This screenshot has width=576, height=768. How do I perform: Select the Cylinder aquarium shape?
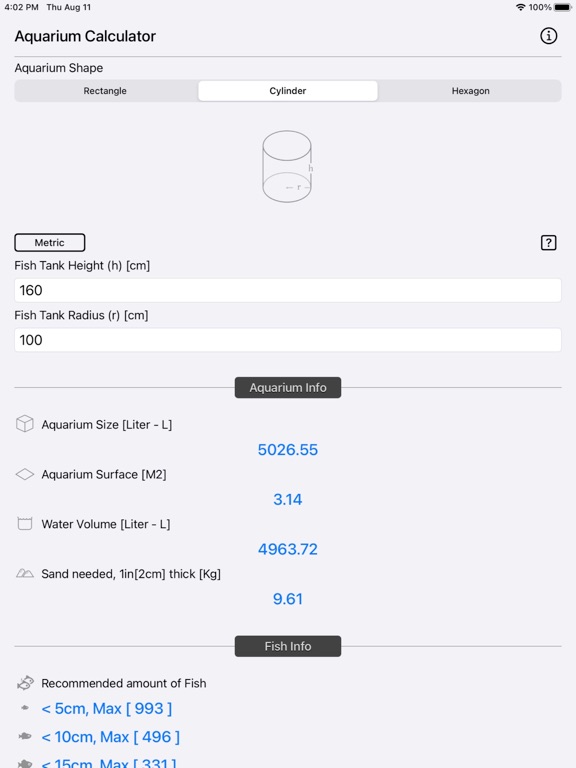pyautogui.click(x=288, y=91)
